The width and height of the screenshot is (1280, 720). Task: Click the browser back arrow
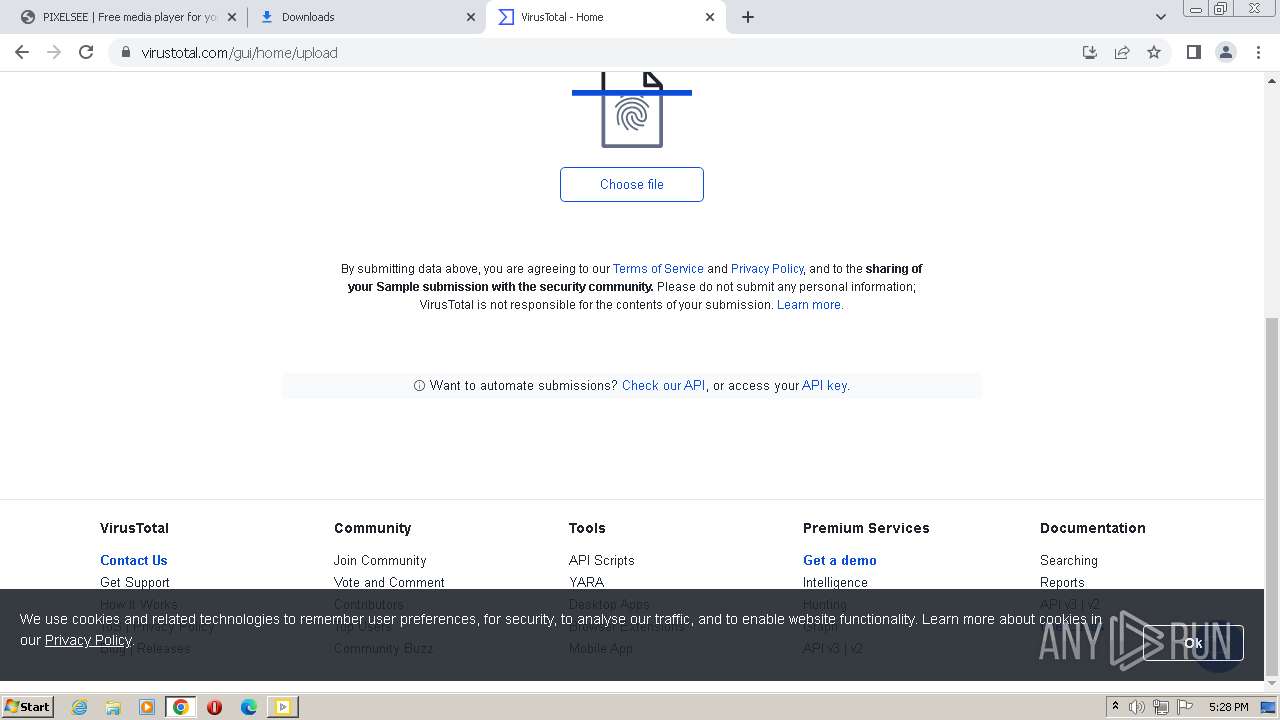[22, 52]
